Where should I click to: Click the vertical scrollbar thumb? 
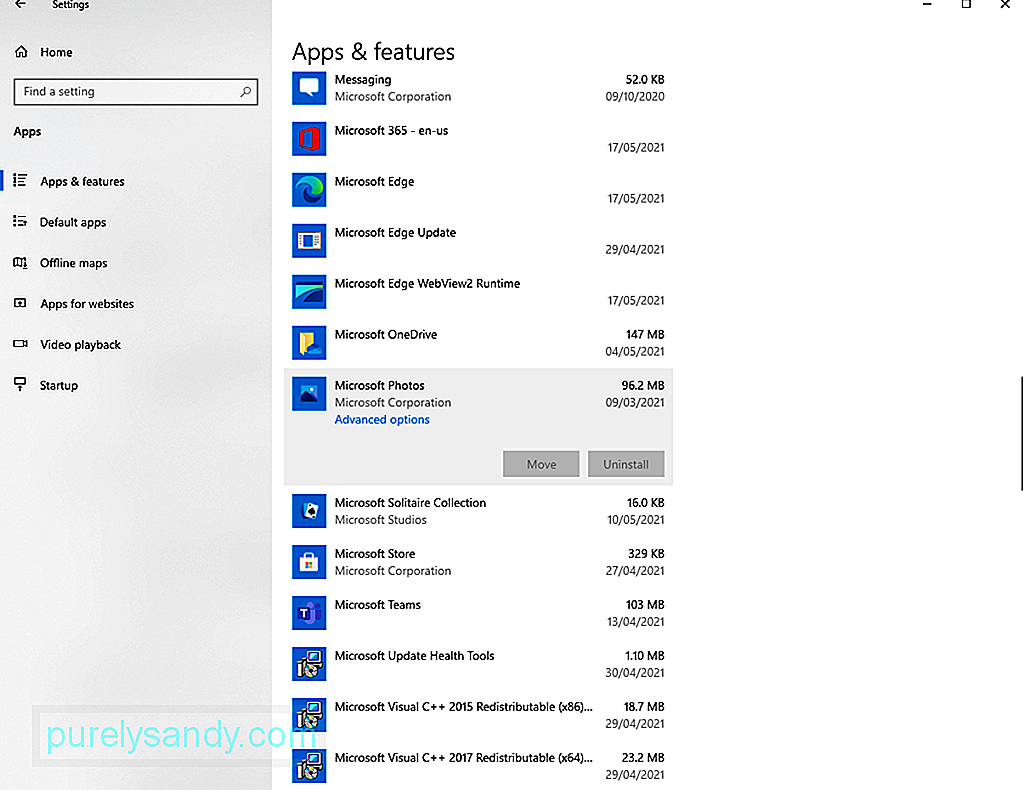1021,434
